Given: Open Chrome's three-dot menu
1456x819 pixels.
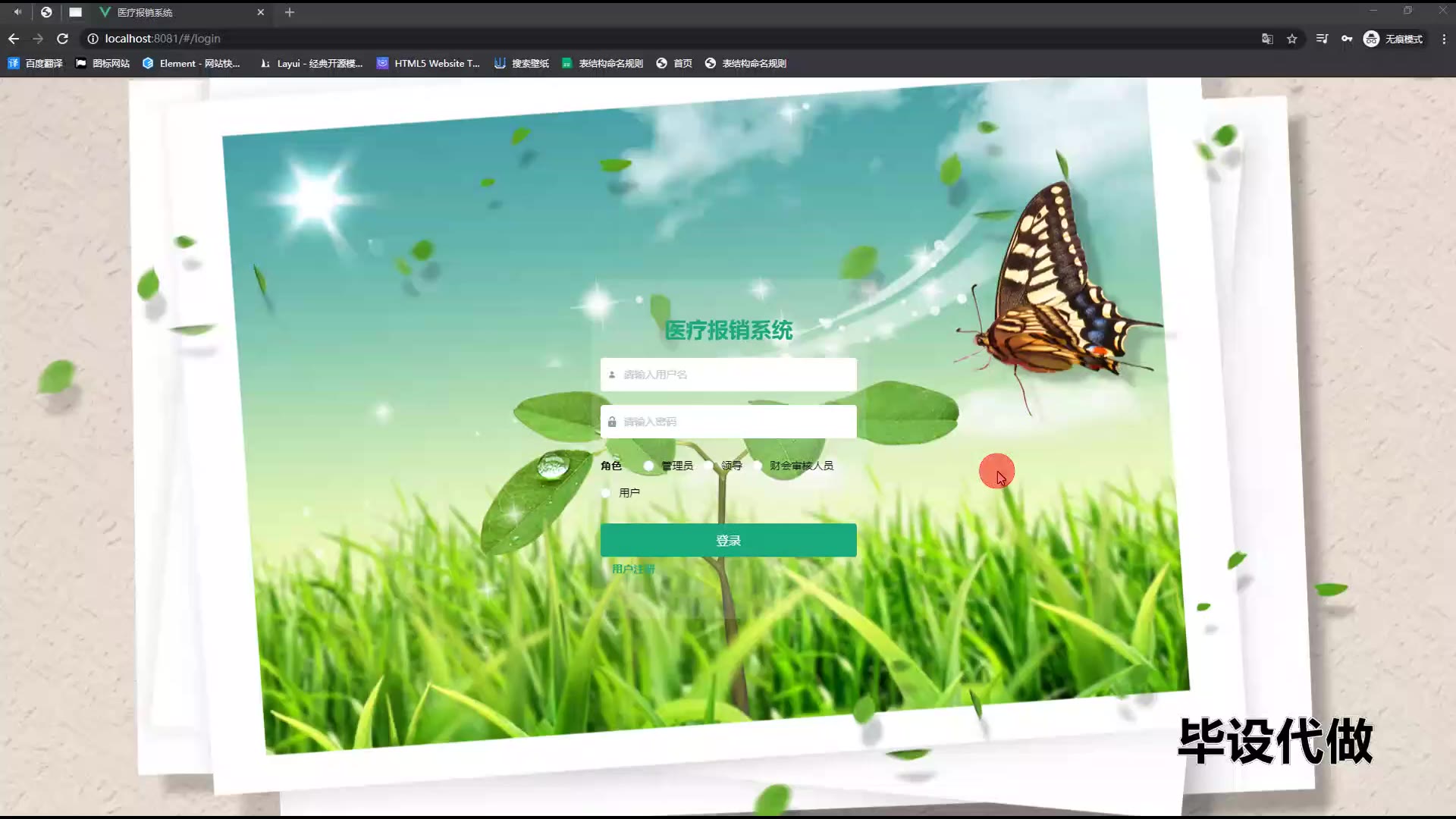Looking at the screenshot, I should pos(1444,39).
